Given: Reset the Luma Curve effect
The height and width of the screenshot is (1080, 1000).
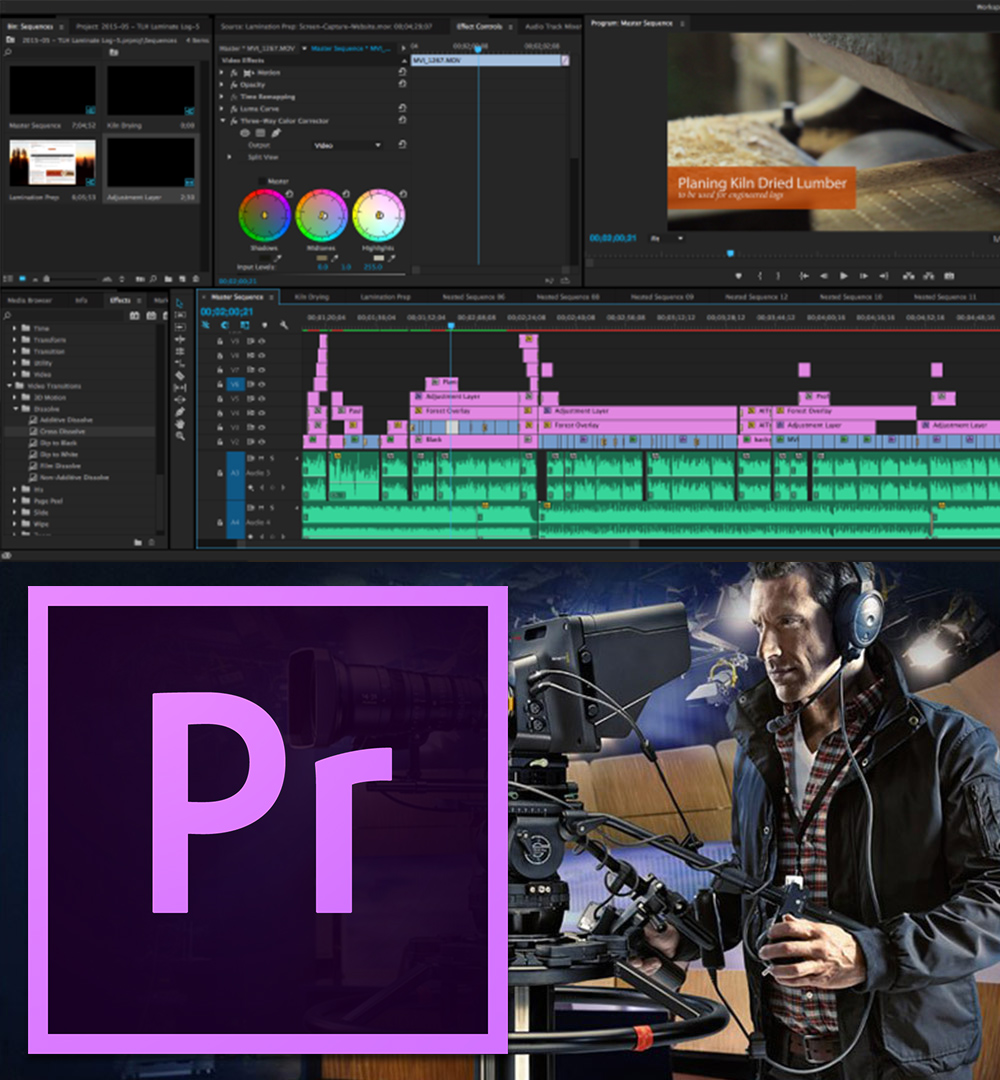Looking at the screenshot, I should [x=402, y=108].
